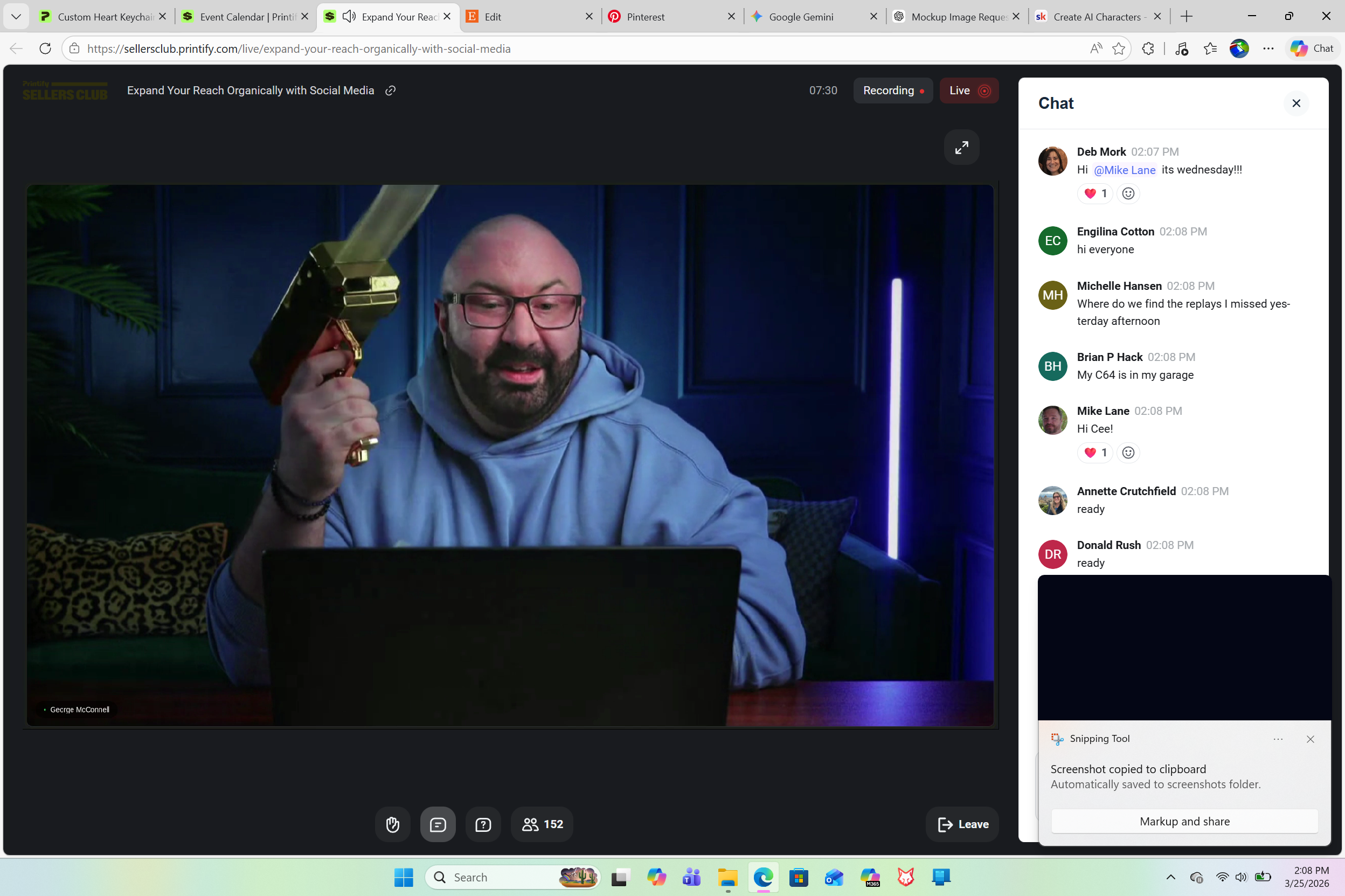Open the snip screenshot thumbnail preview
The image size is (1345, 896).
tap(1184, 648)
